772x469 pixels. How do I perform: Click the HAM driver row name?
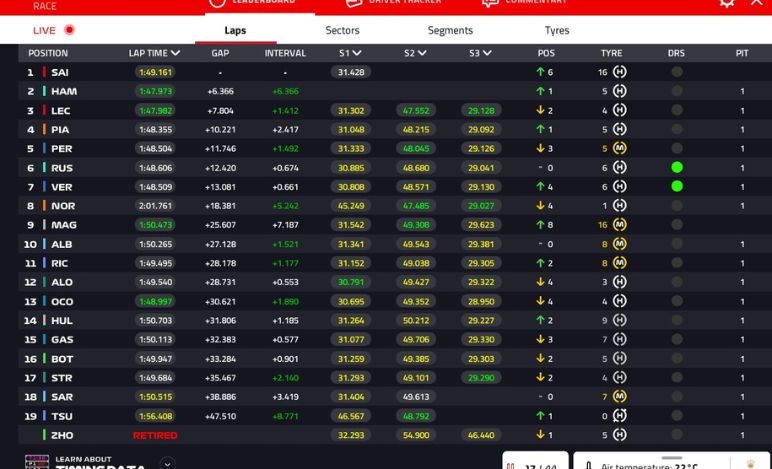click(64, 91)
